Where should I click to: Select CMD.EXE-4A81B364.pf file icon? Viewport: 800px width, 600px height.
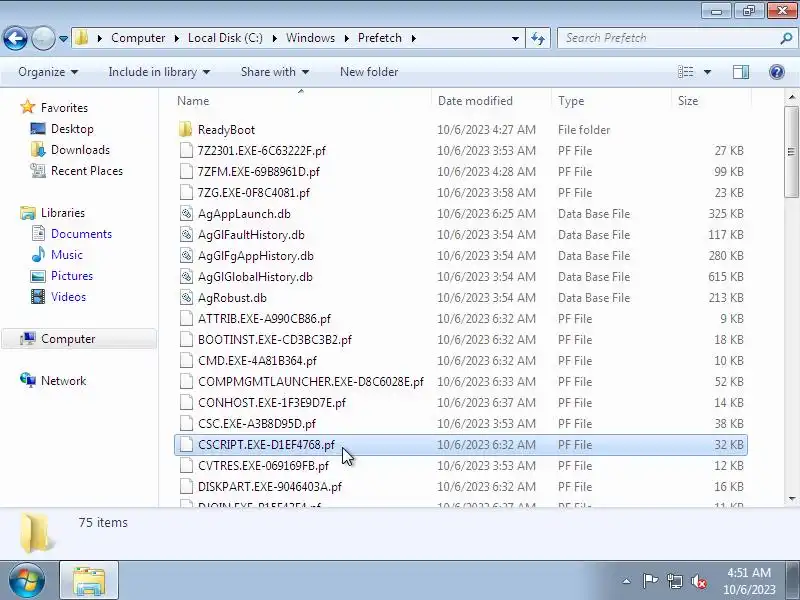pyautogui.click(x=186, y=361)
